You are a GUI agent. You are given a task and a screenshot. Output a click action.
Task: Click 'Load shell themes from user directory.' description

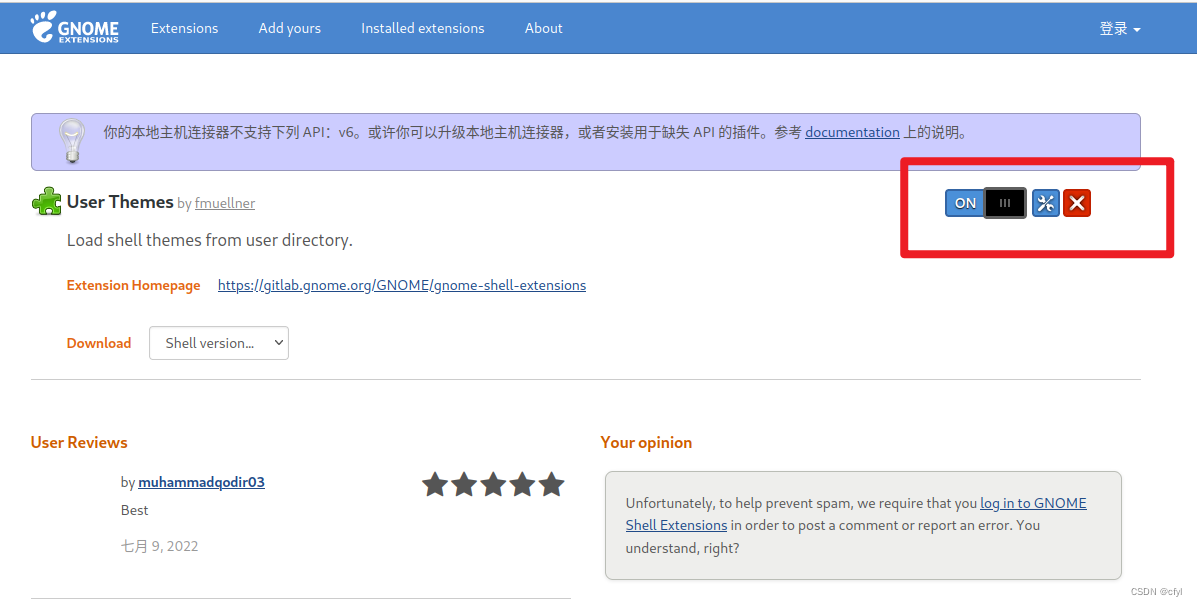210,240
